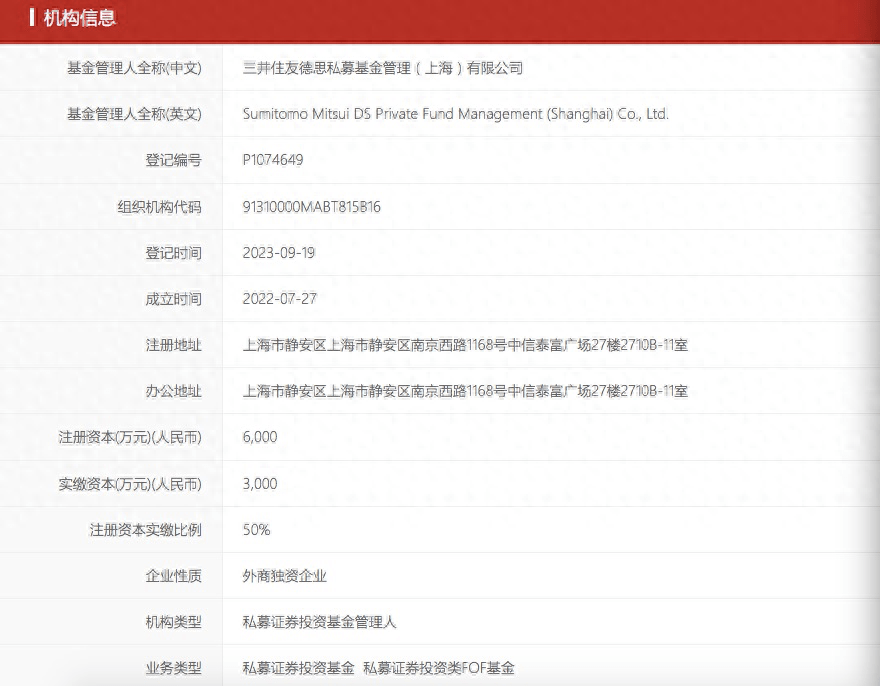Click the 办公地址 address value

(465, 391)
